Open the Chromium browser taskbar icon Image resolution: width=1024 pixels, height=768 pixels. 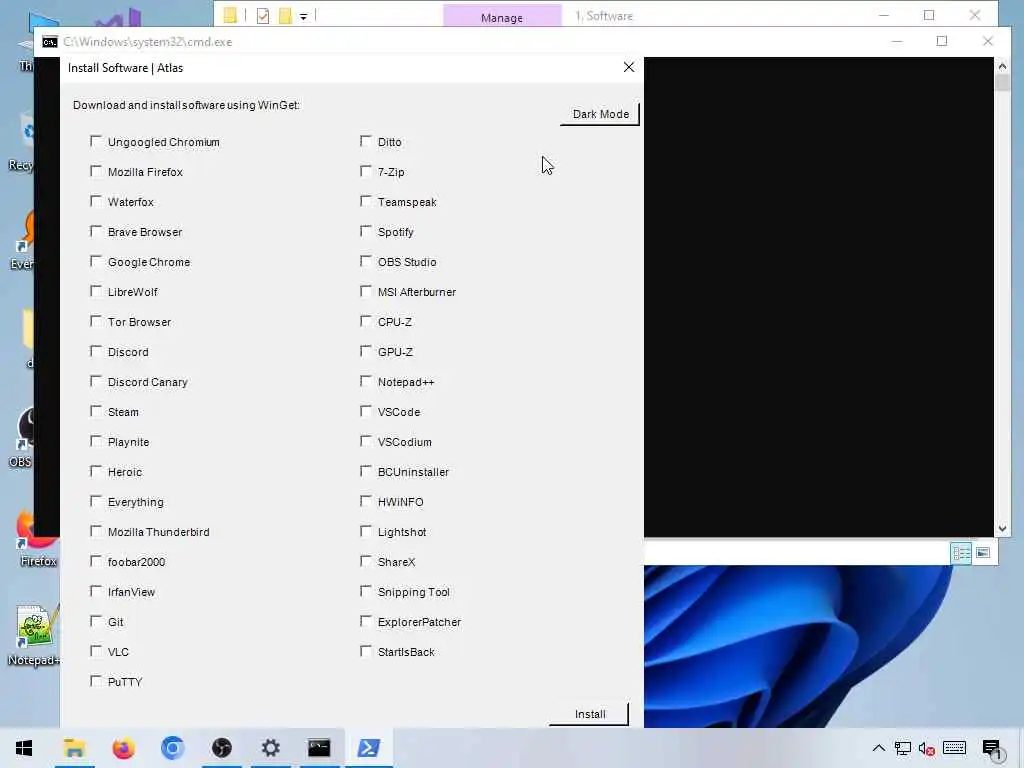pos(172,748)
